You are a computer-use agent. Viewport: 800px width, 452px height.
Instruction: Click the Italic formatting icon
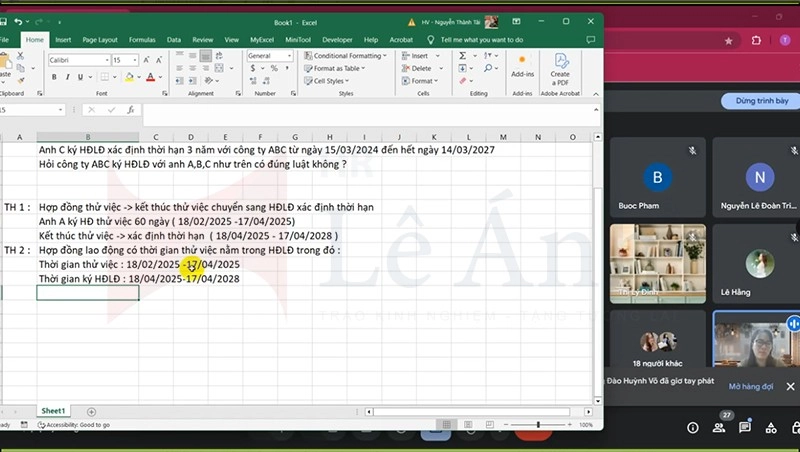[65, 77]
